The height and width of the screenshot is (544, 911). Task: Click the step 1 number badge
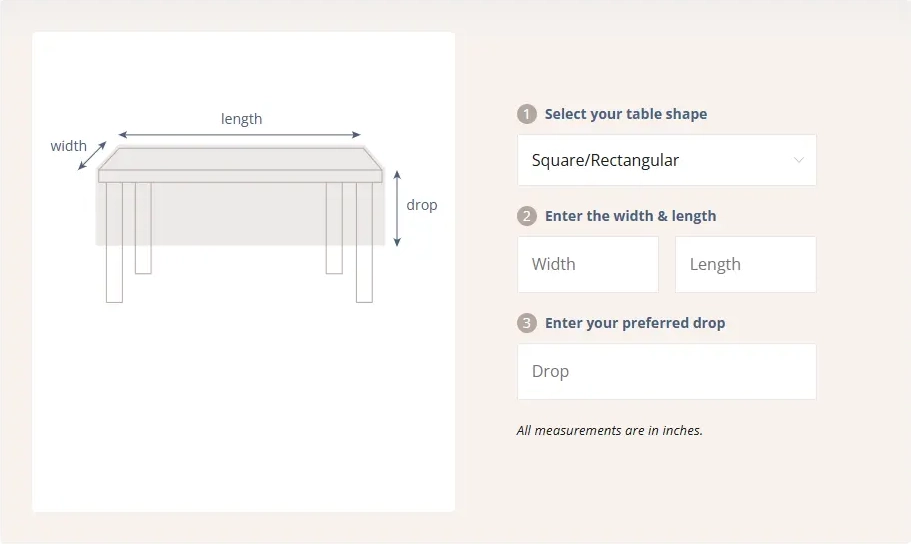[x=527, y=114]
